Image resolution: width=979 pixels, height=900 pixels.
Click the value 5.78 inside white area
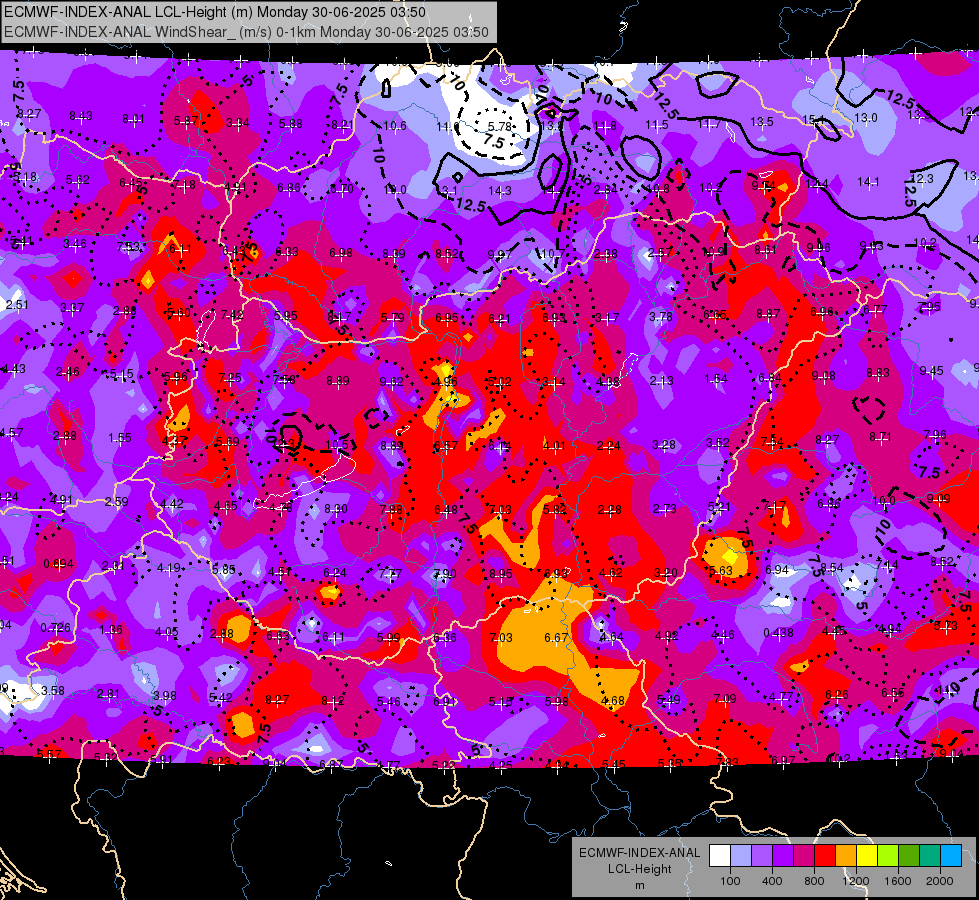click(499, 127)
